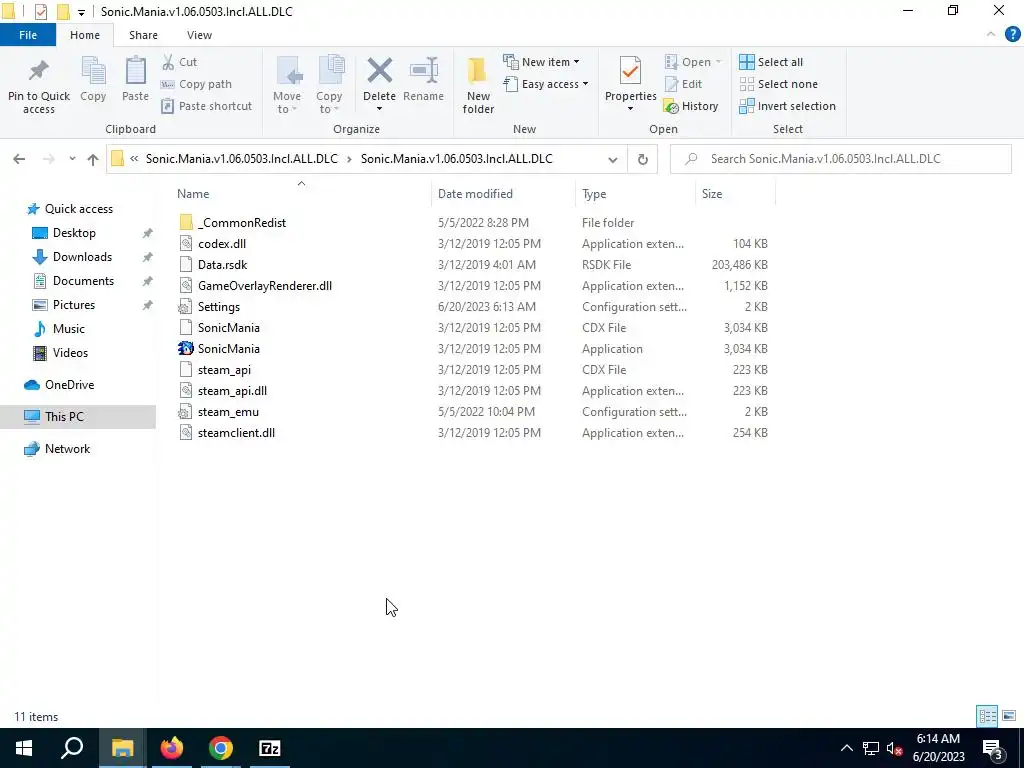The height and width of the screenshot is (768, 1024).
Task: Click the Cut scissors command
Action: (179, 62)
